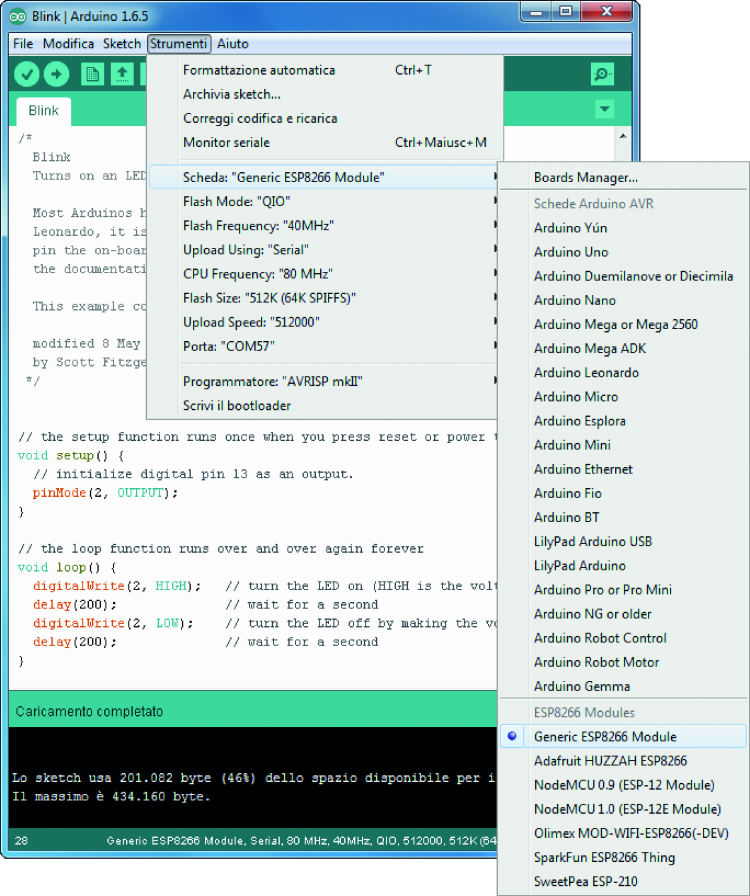Select Arduino Nano board
Screen dimensions: 750x896
pyautogui.click(x=623, y=300)
